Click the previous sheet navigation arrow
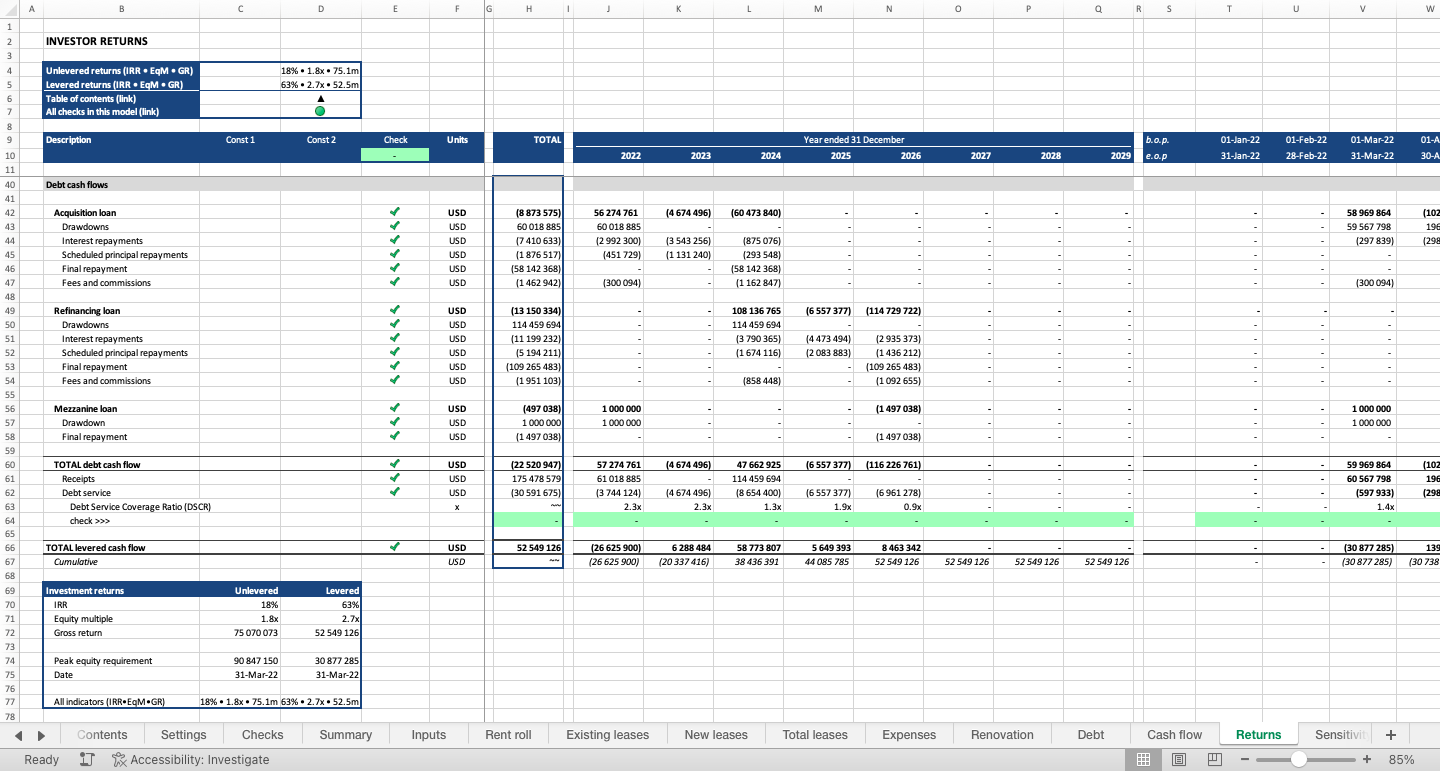 [18, 735]
